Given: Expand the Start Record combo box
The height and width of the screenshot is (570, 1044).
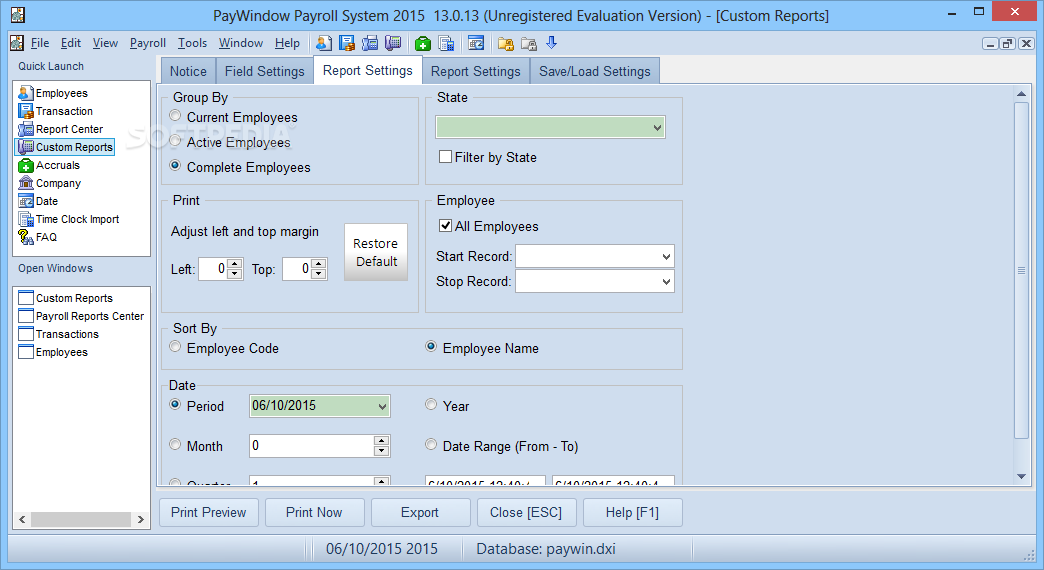Looking at the screenshot, I should click(x=666, y=256).
